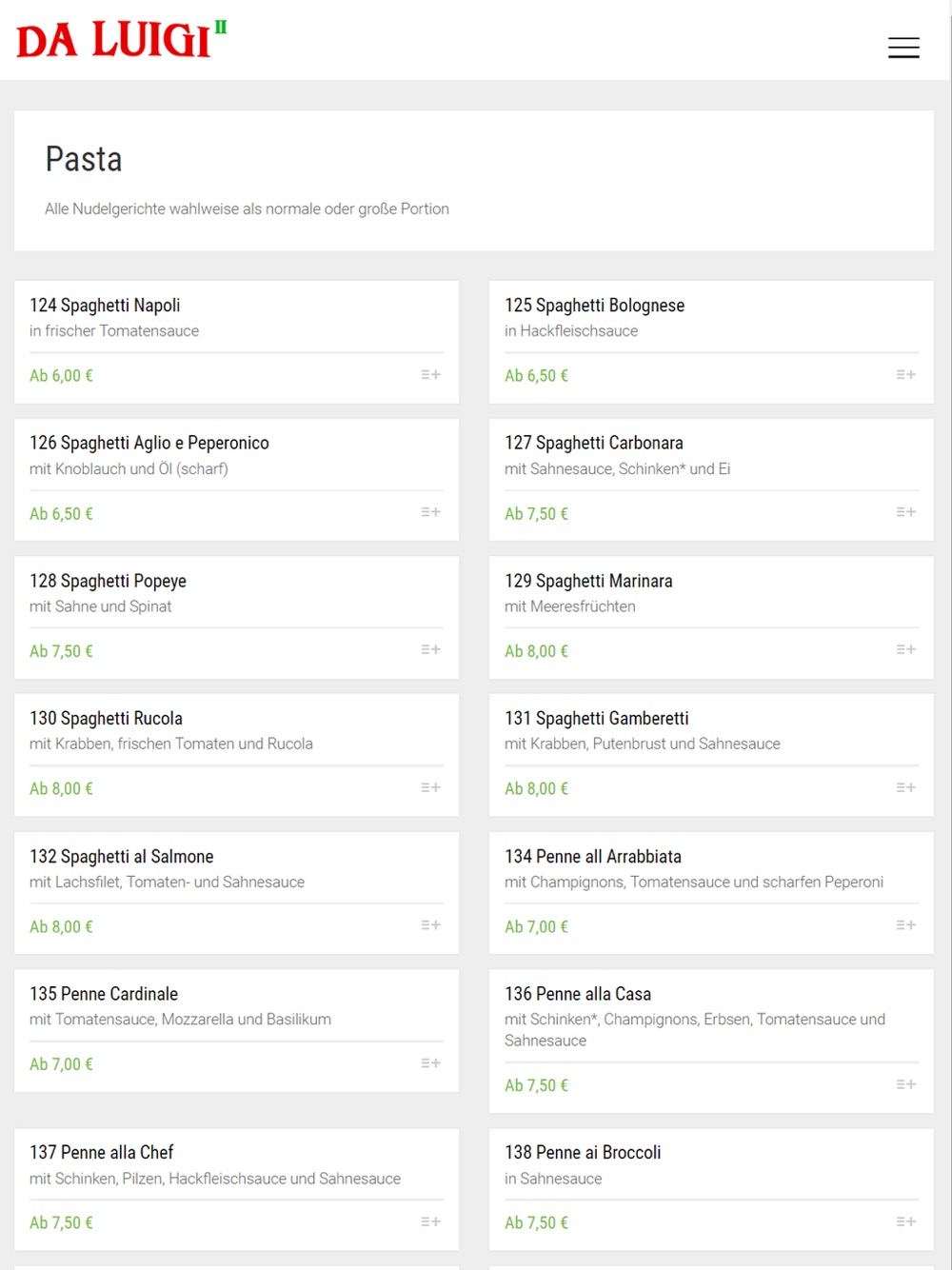The height and width of the screenshot is (1270, 952).
Task: Add 136 Penne alla Casa to order
Action: (905, 1084)
